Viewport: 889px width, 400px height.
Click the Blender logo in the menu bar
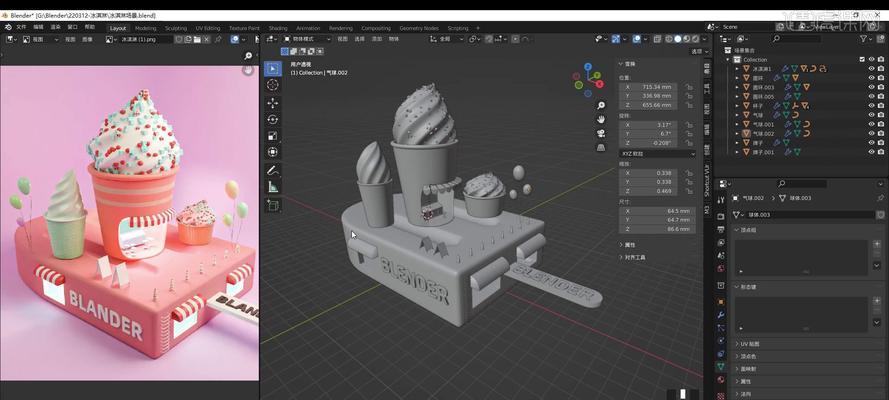pos(7,27)
